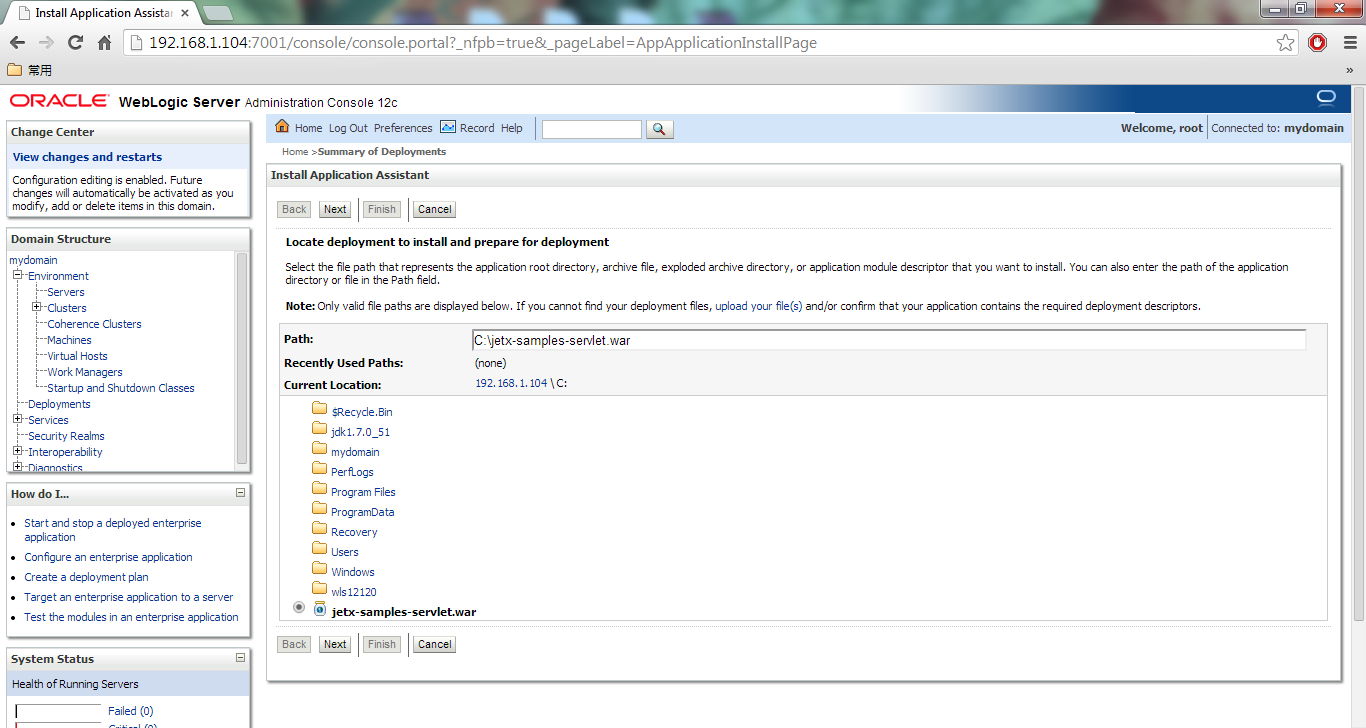Click Create a deployment plan link

86,577
